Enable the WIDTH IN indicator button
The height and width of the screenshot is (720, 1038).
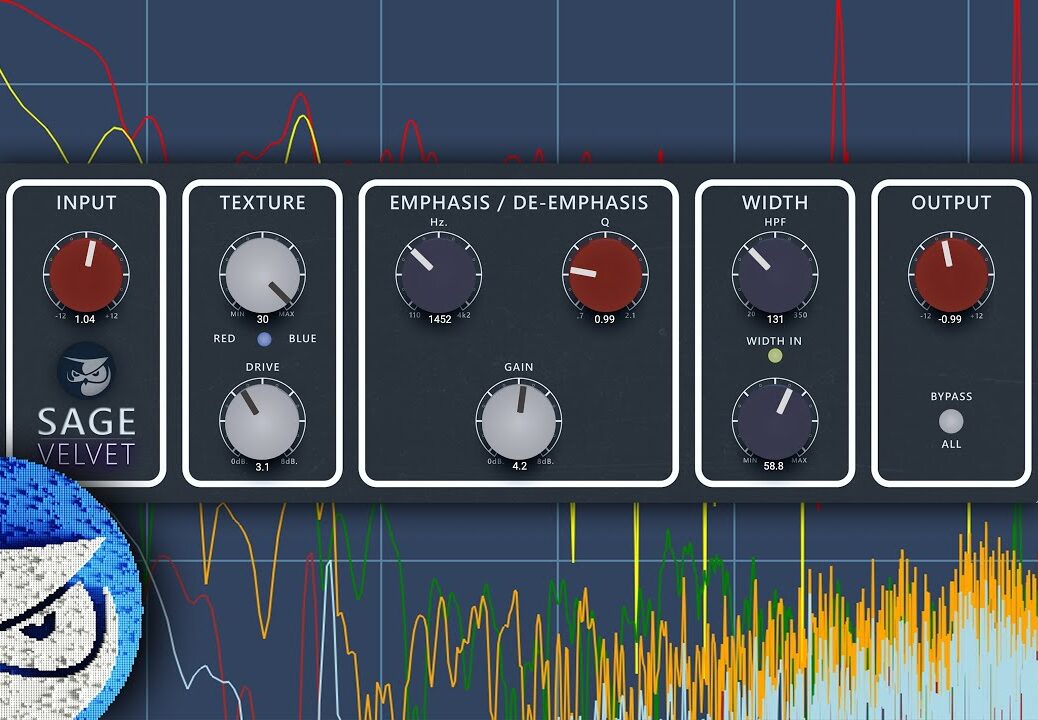pyautogui.click(x=774, y=355)
